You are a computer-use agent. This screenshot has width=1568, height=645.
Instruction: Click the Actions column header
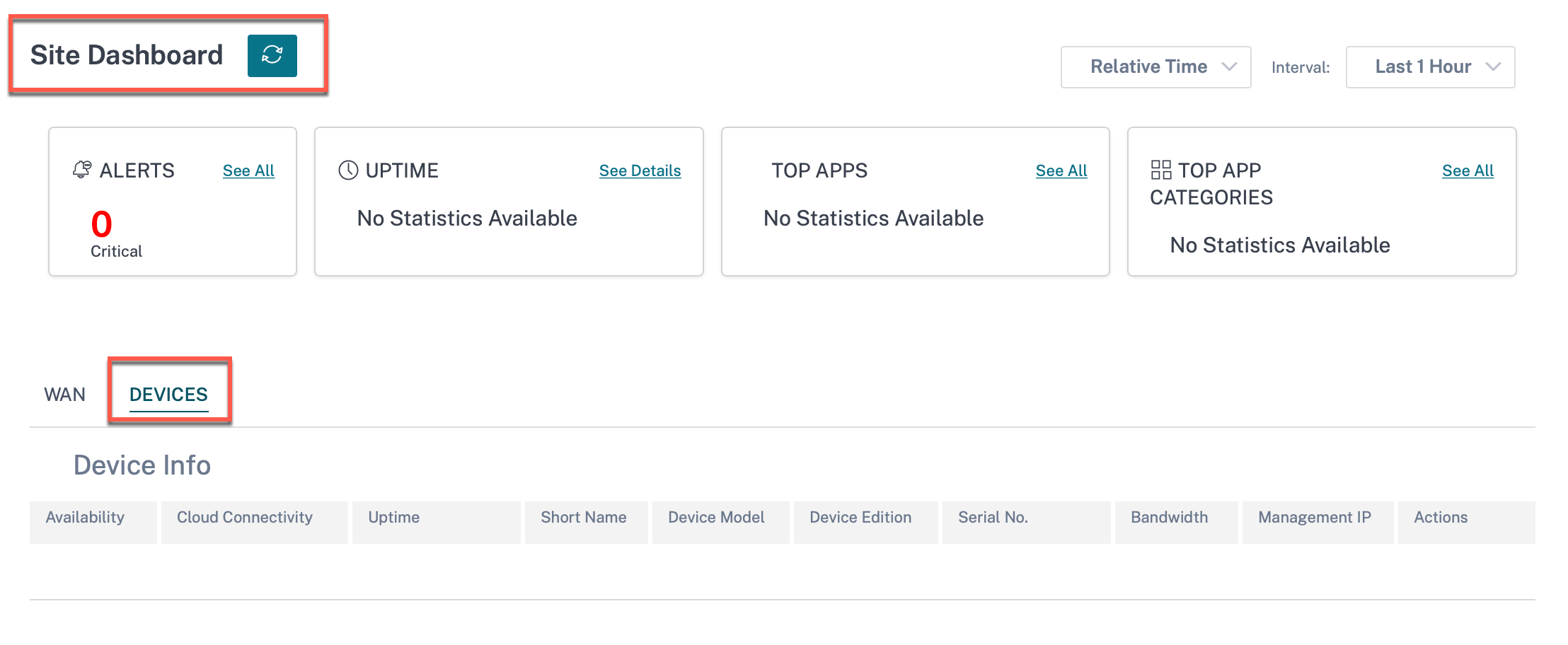tap(1467, 522)
